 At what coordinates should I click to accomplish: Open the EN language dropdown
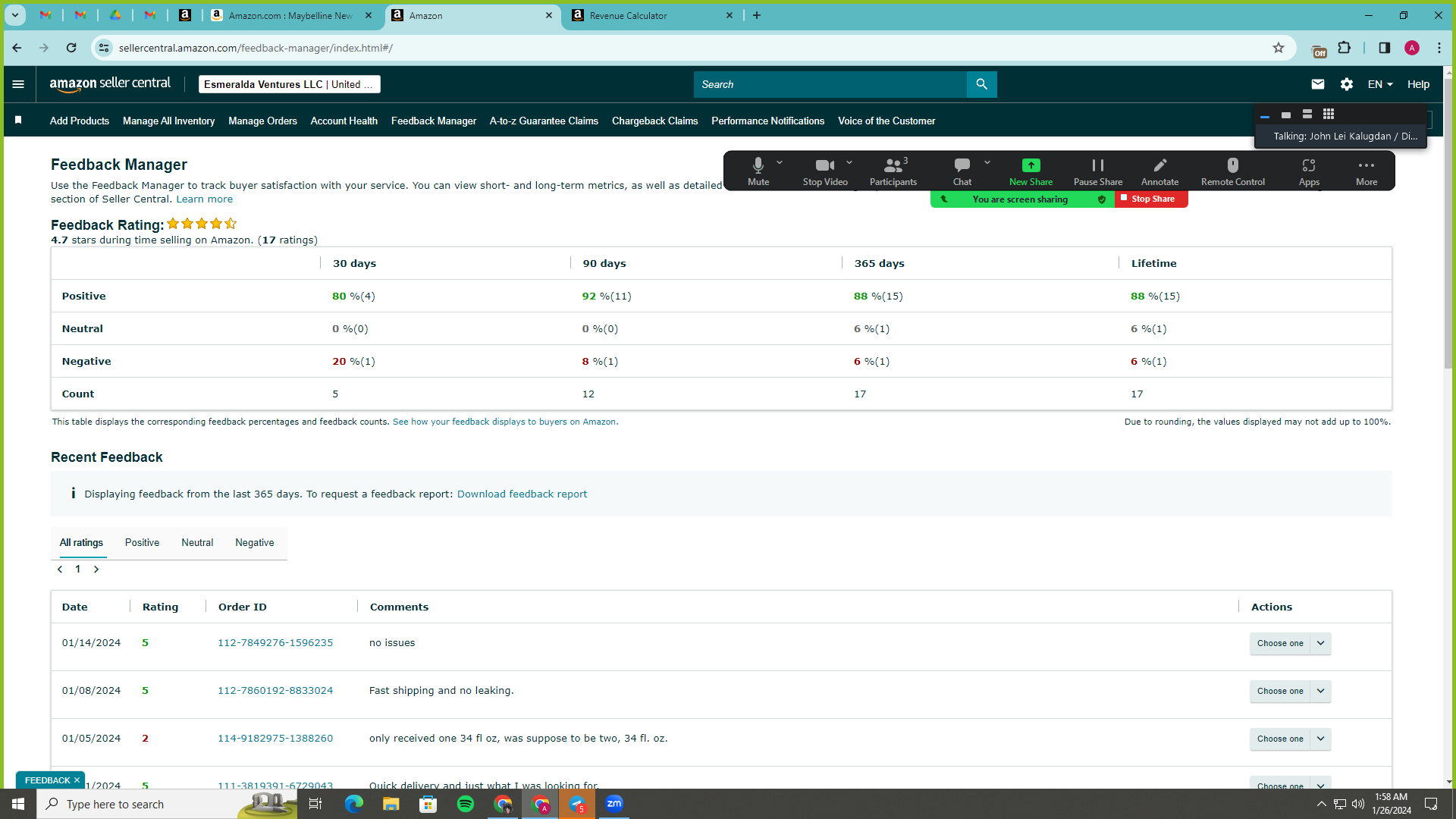pos(1380,84)
